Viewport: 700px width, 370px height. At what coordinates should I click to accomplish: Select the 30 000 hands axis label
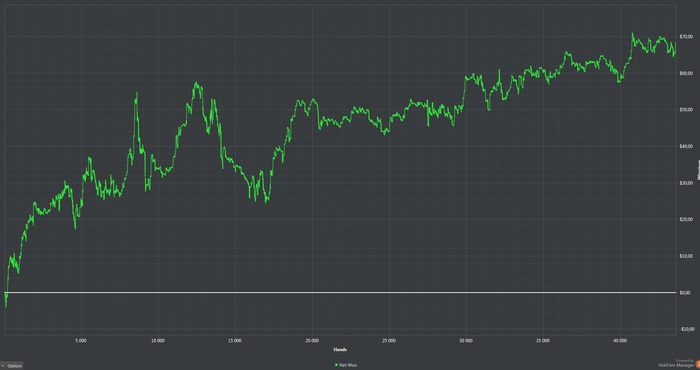466,341
